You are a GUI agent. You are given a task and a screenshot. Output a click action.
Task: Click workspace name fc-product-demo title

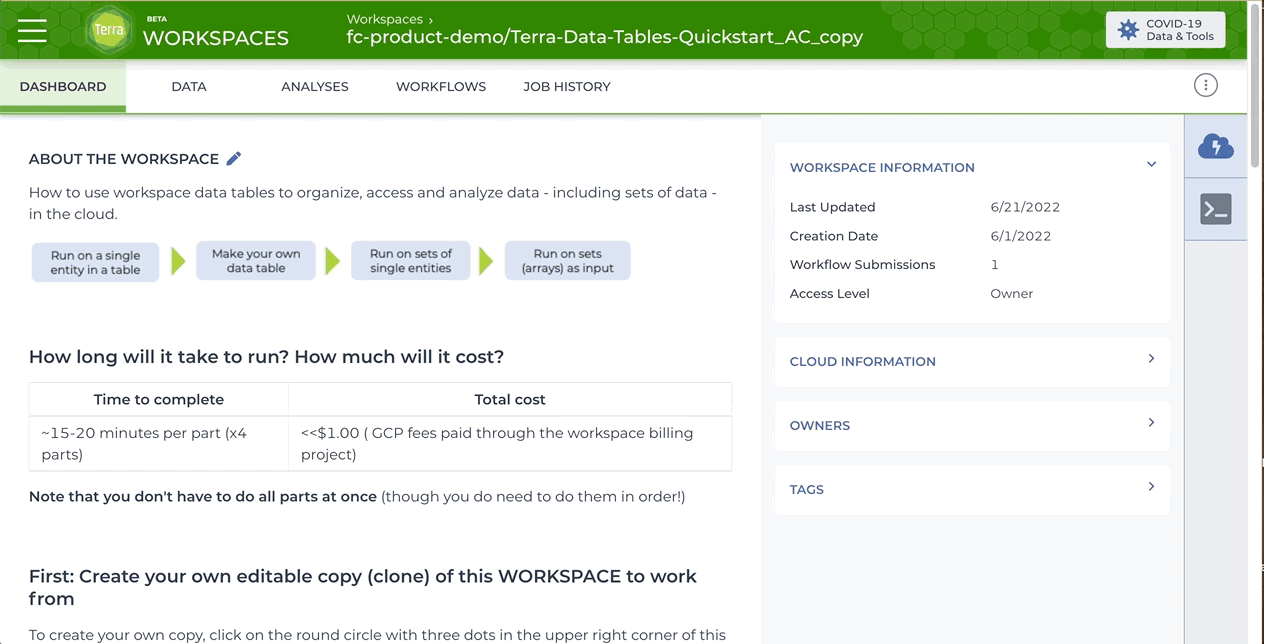tap(604, 38)
